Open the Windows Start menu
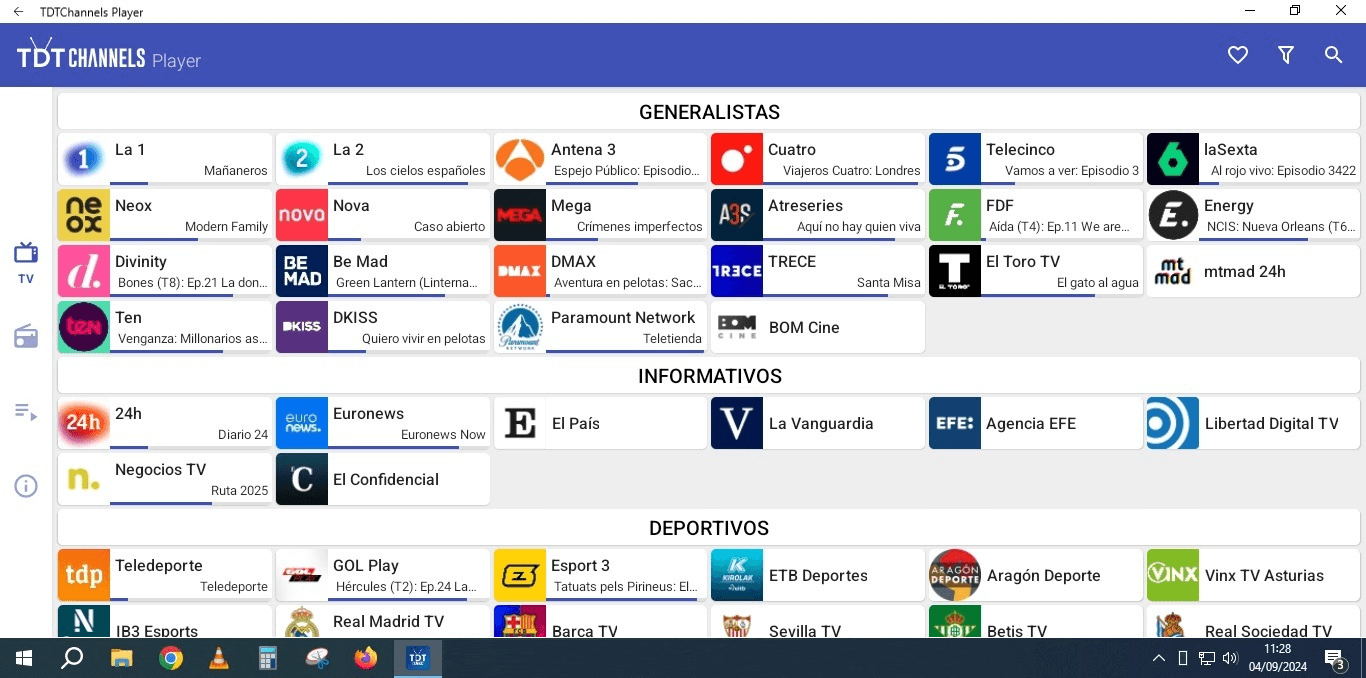Screen dimensions: 1366x678 (24, 658)
